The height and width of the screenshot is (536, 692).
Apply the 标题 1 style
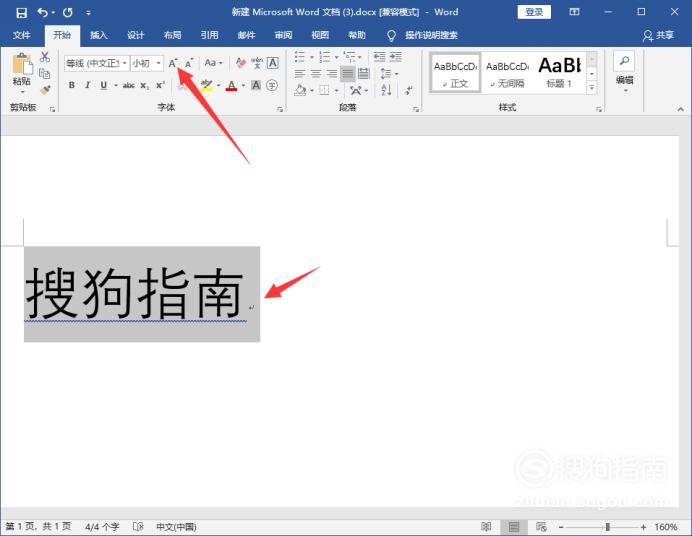click(559, 73)
